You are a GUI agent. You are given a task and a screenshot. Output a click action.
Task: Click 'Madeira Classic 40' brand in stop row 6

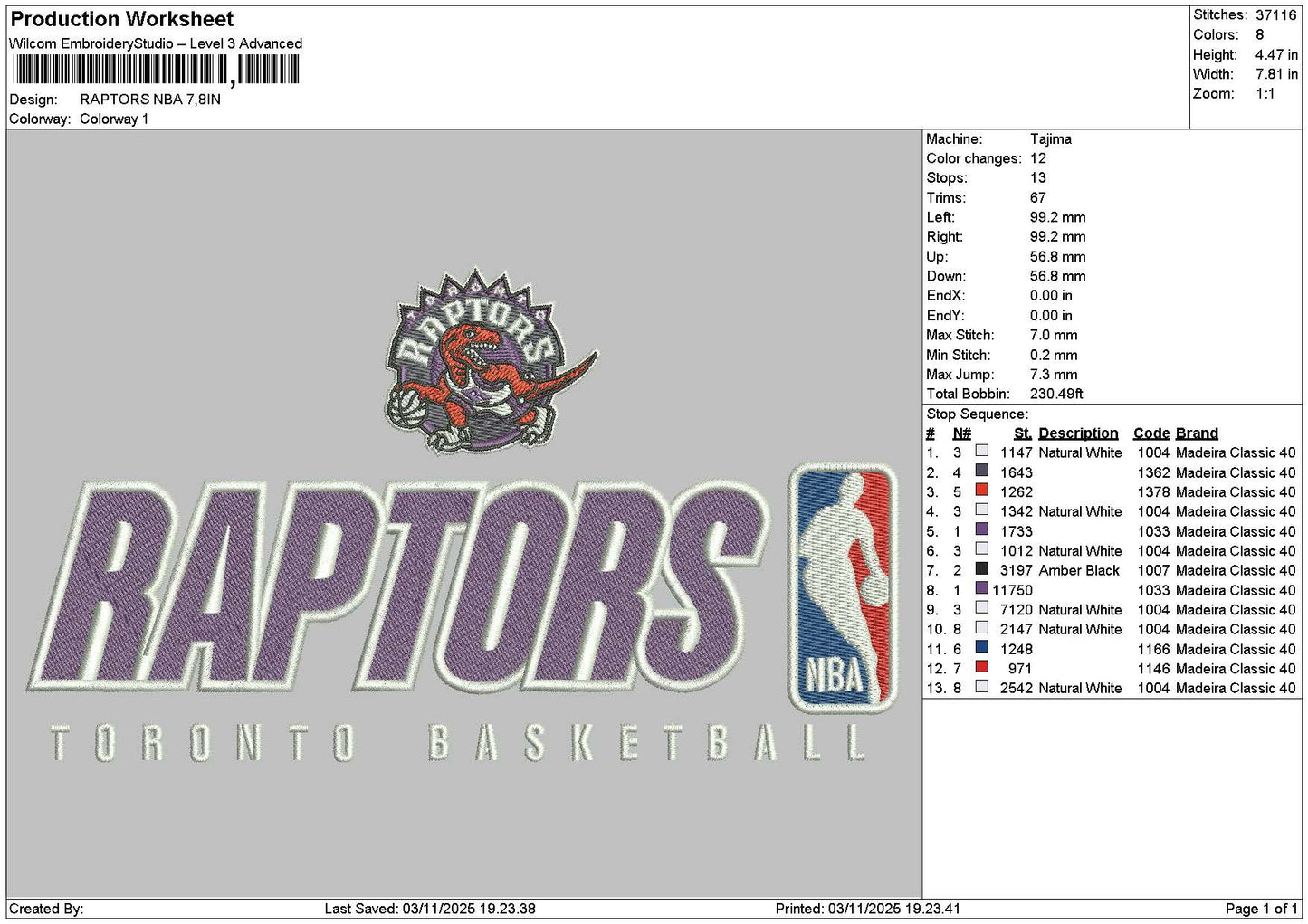(1236, 551)
